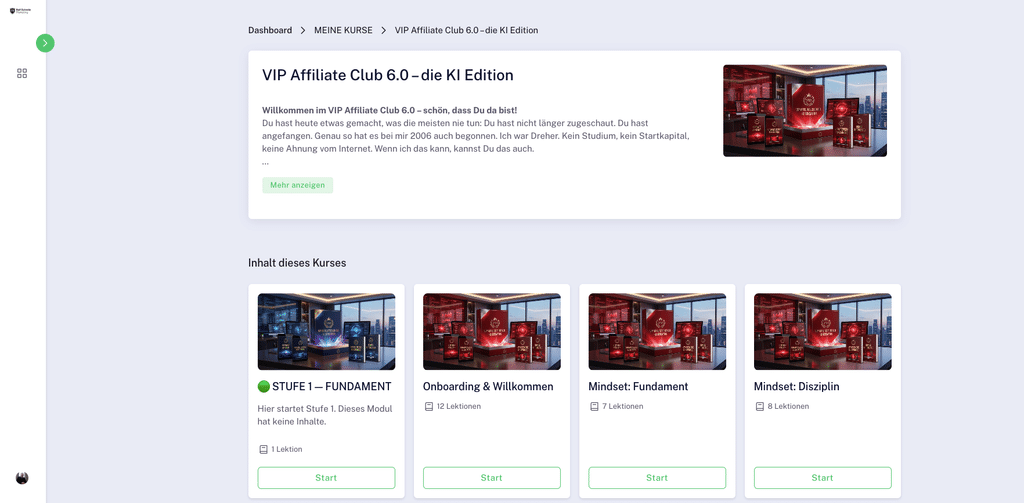The width and height of the screenshot is (1024, 503).
Task: Click the book icon beside 7 Lektionen
Action: (x=594, y=406)
